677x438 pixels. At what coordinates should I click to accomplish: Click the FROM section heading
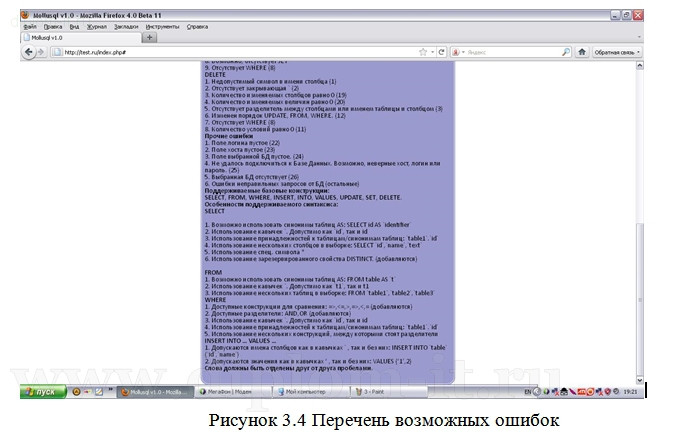coord(213,273)
